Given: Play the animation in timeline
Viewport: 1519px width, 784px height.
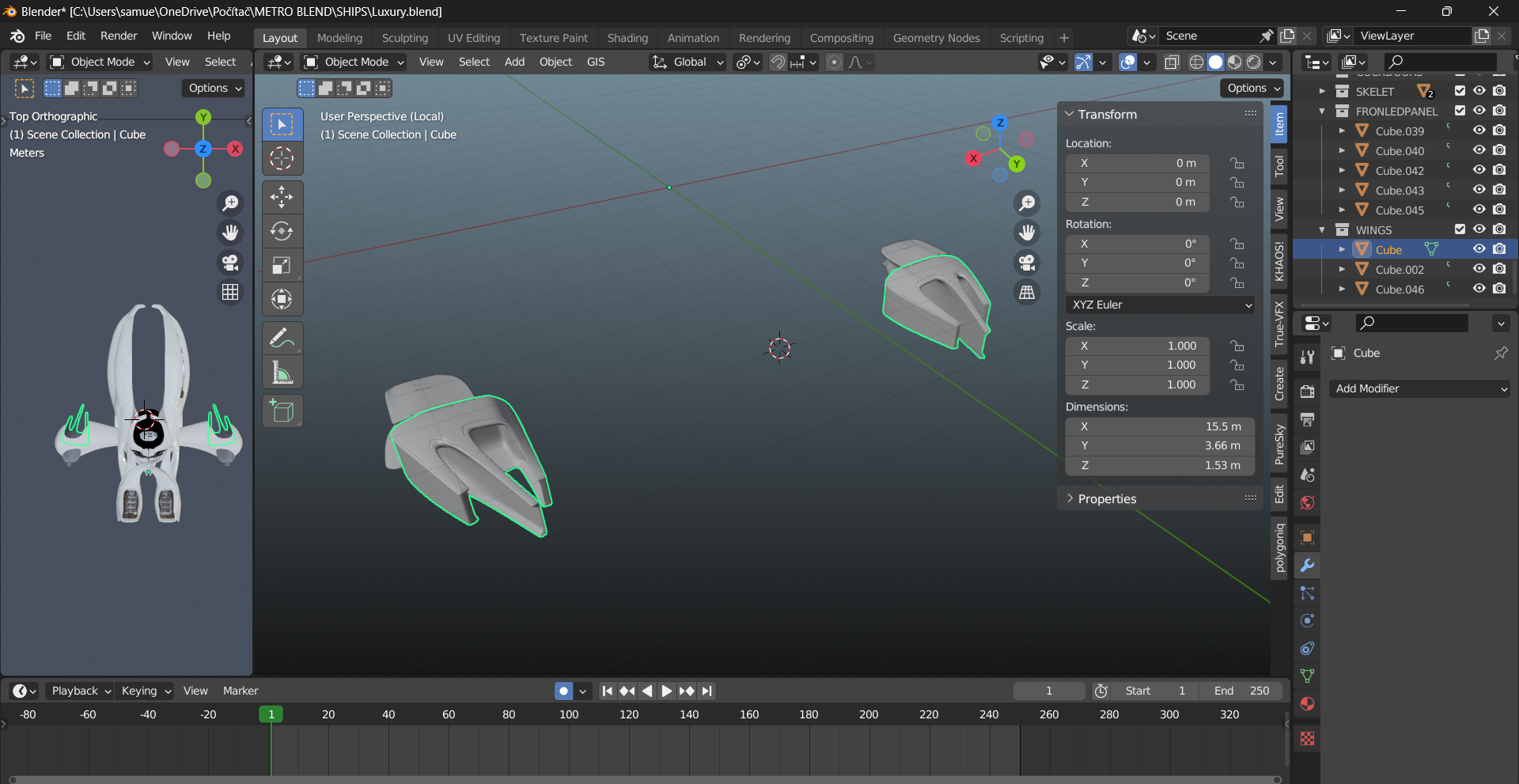Looking at the screenshot, I should [x=666, y=691].
